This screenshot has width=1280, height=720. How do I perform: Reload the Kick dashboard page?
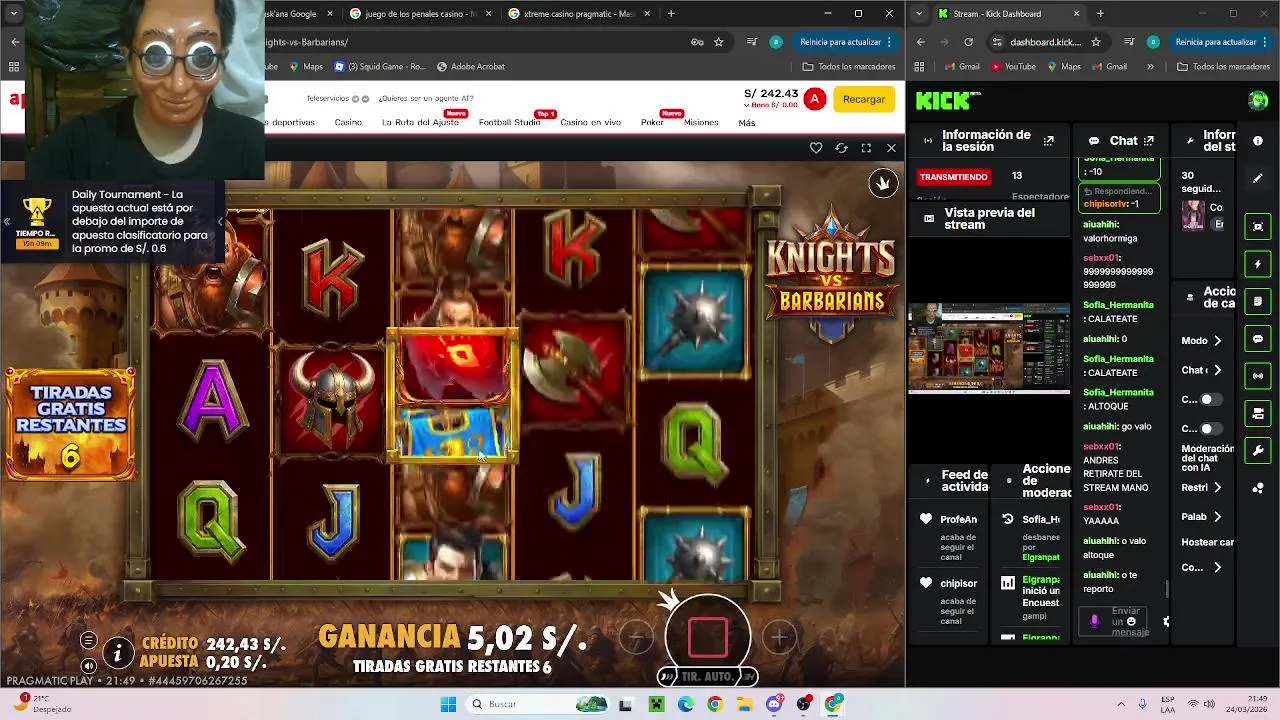coord(968,42)
